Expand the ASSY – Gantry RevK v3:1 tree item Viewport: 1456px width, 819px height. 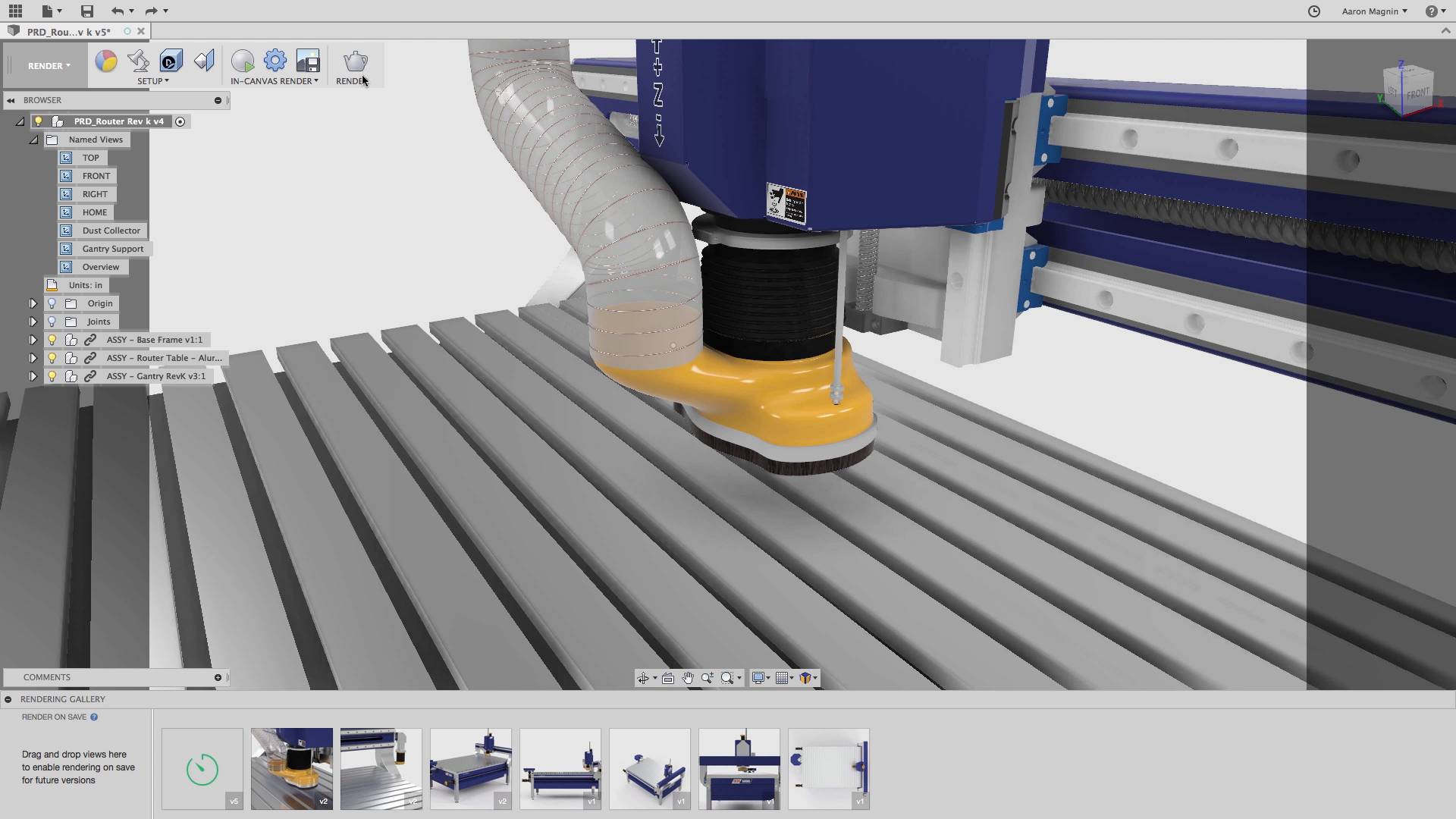coord(32,376)
